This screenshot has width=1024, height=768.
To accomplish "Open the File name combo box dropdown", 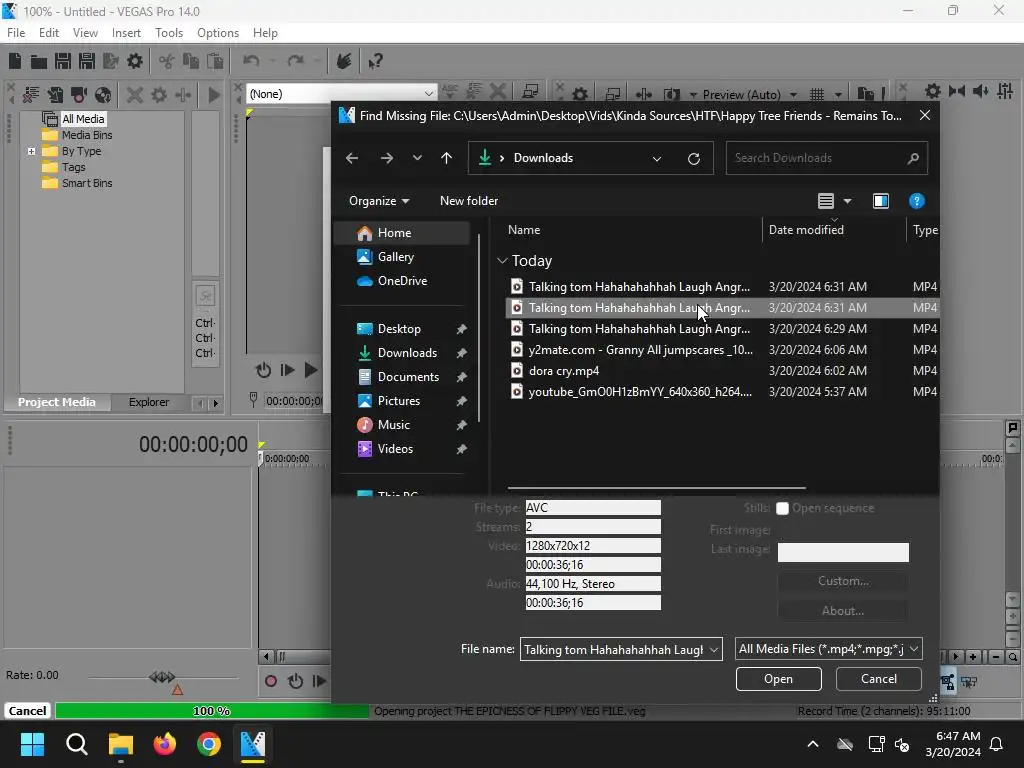I will pyautogui.click(x=713, y=649).
